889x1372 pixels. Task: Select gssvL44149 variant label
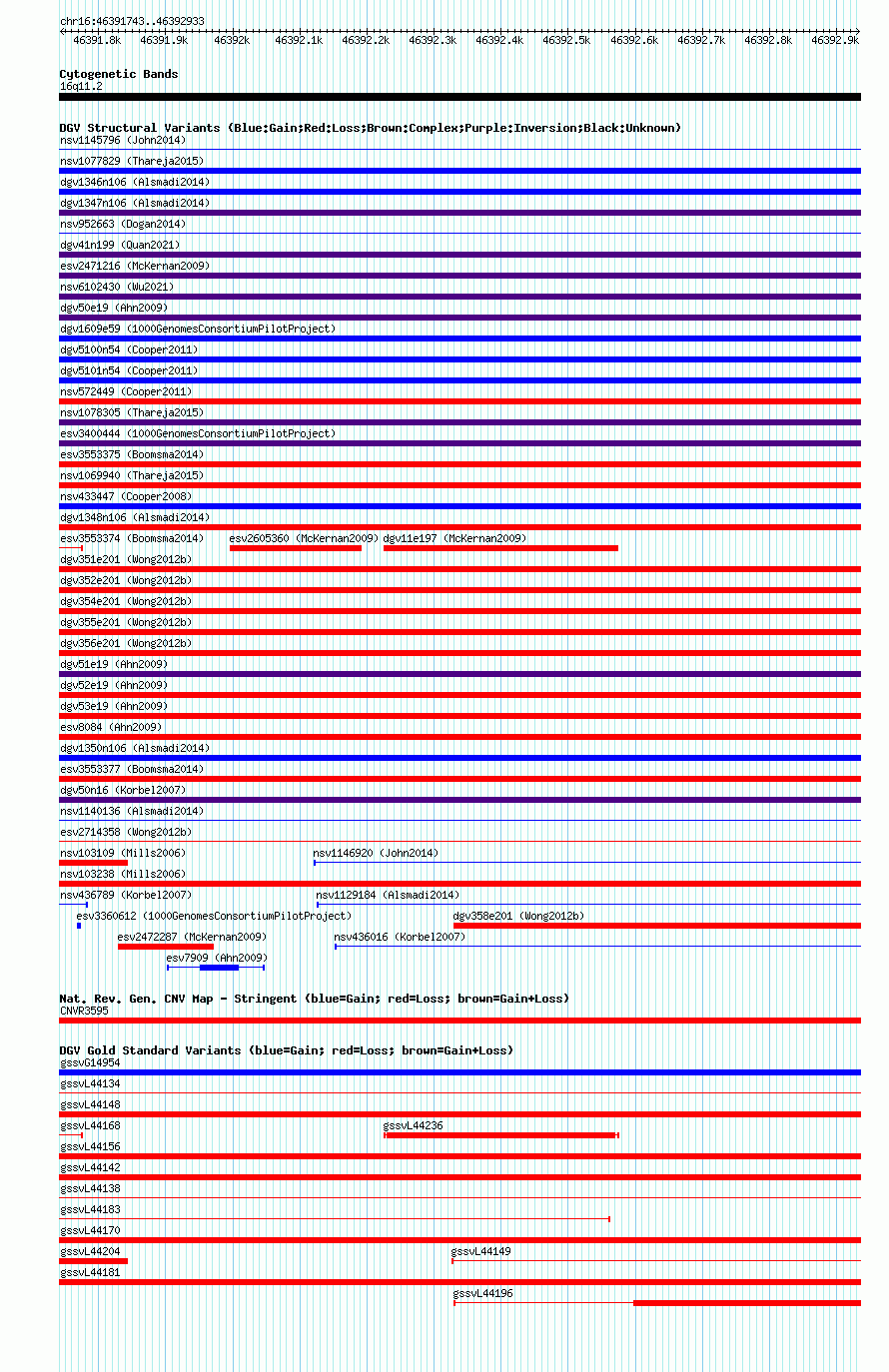coord(481,1251)
